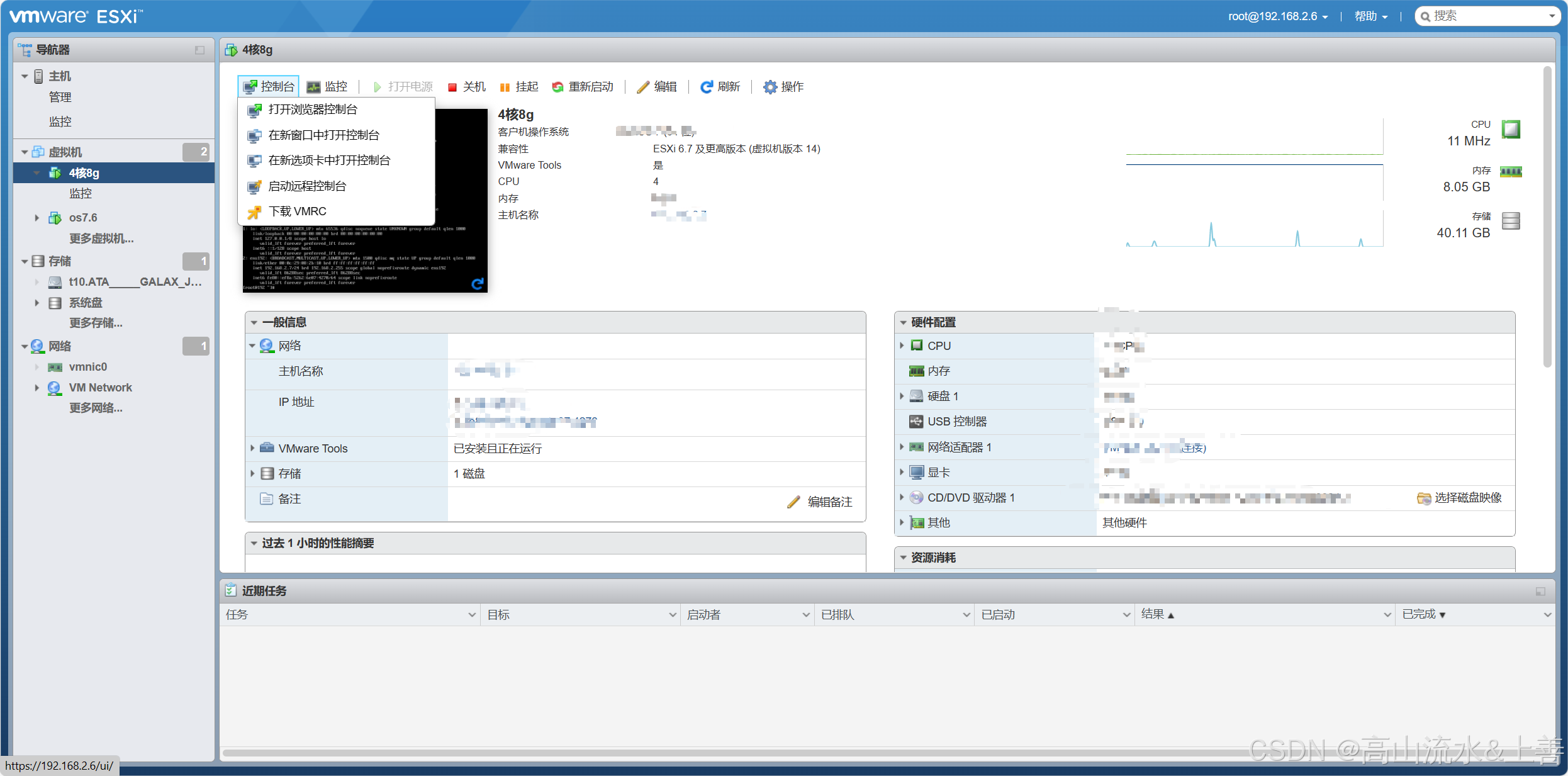Collapse the 过去 1 小时的性能摘要 panel
1568x776 pixels.
click(254, 543)
